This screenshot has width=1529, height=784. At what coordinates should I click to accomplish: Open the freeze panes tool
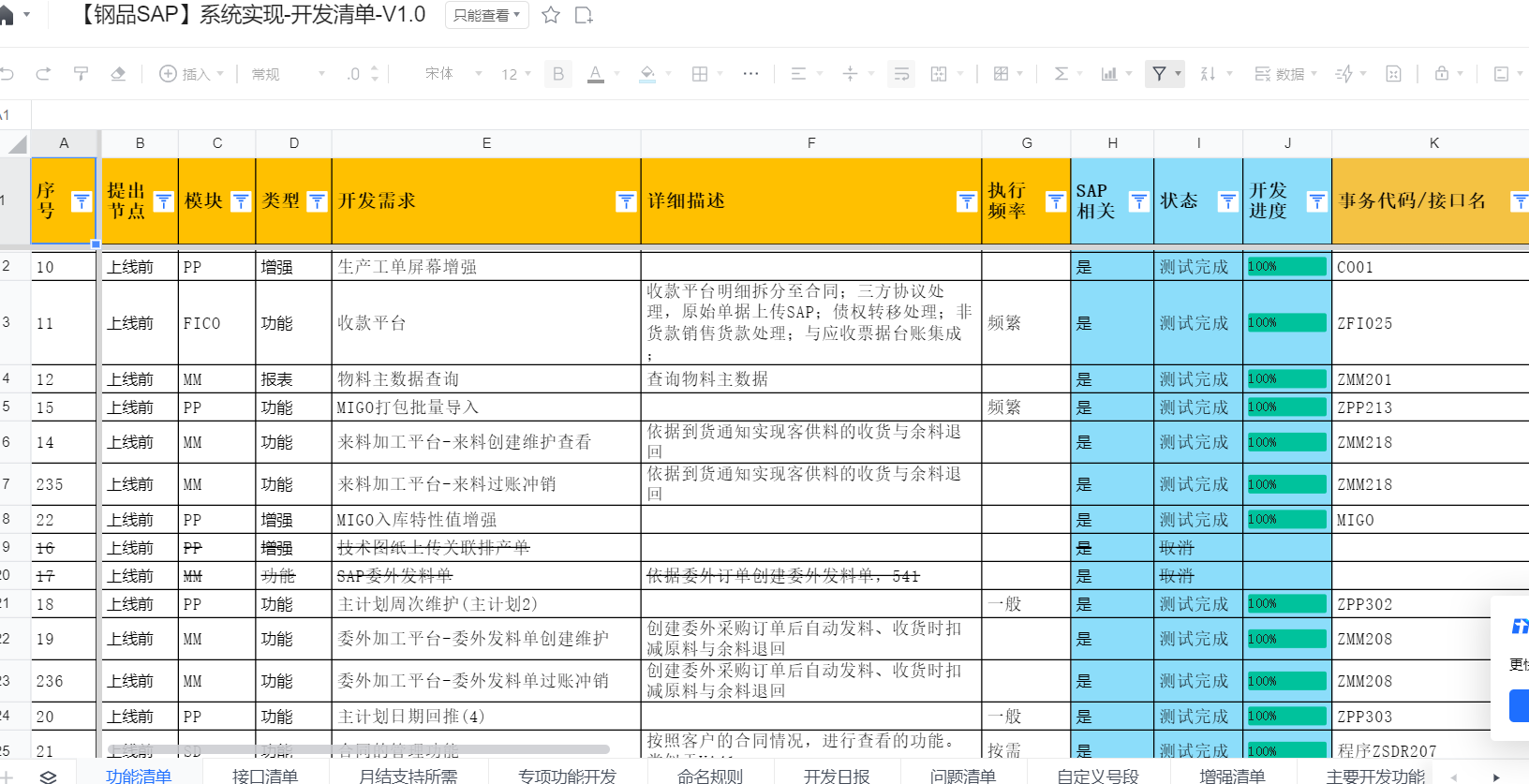click(1002, 74)
